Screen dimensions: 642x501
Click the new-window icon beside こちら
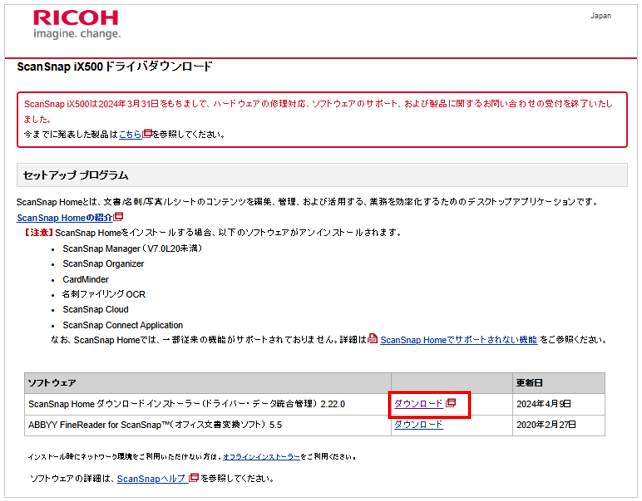tap(147, 133)
